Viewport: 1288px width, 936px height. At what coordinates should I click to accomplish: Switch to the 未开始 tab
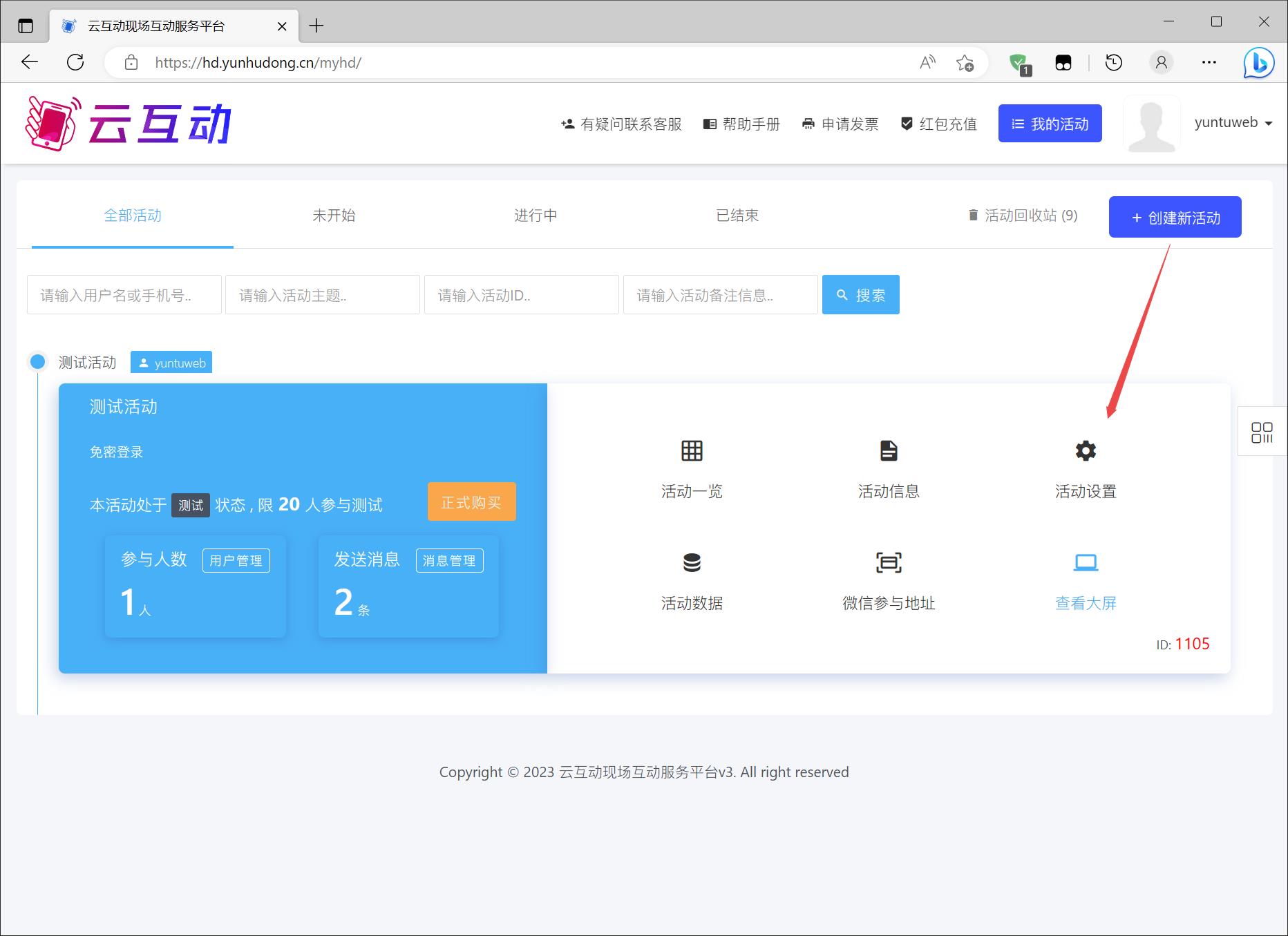tap(334, 216)
